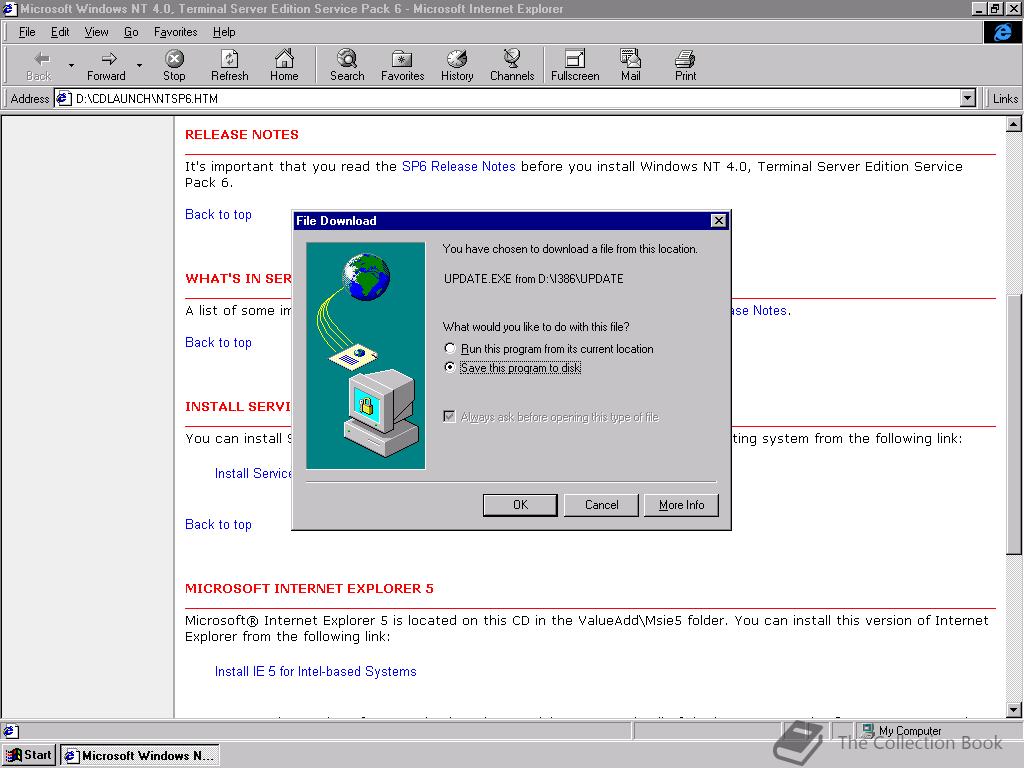1024x768 pixels.
Task: Click the Address input field
Action: pyautogui.click(x=516, y=99)
